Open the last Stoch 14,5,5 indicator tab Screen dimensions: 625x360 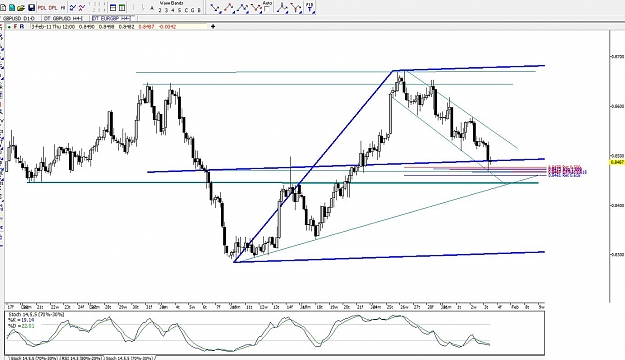pyautogui.click(x=129, y=358)
